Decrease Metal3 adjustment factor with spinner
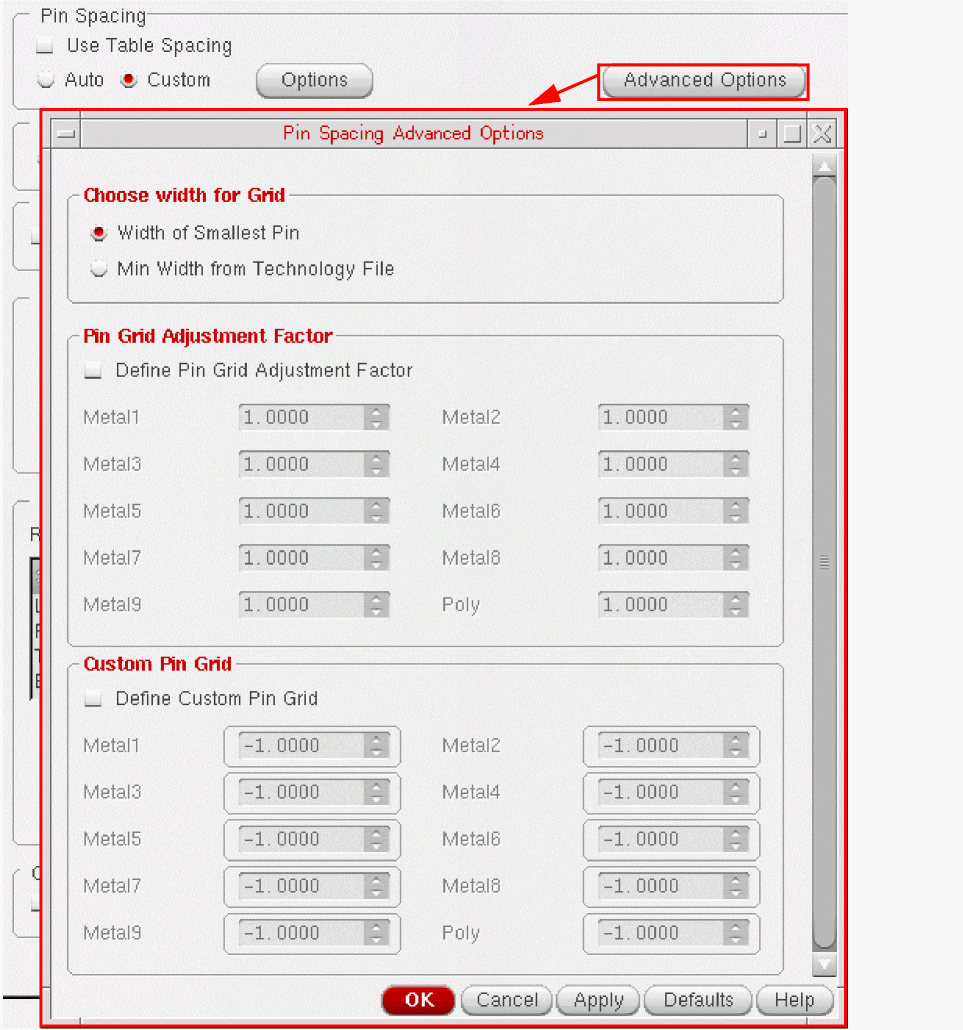The height and width of the screenshot is (1030, 963). tap(376, 471)
